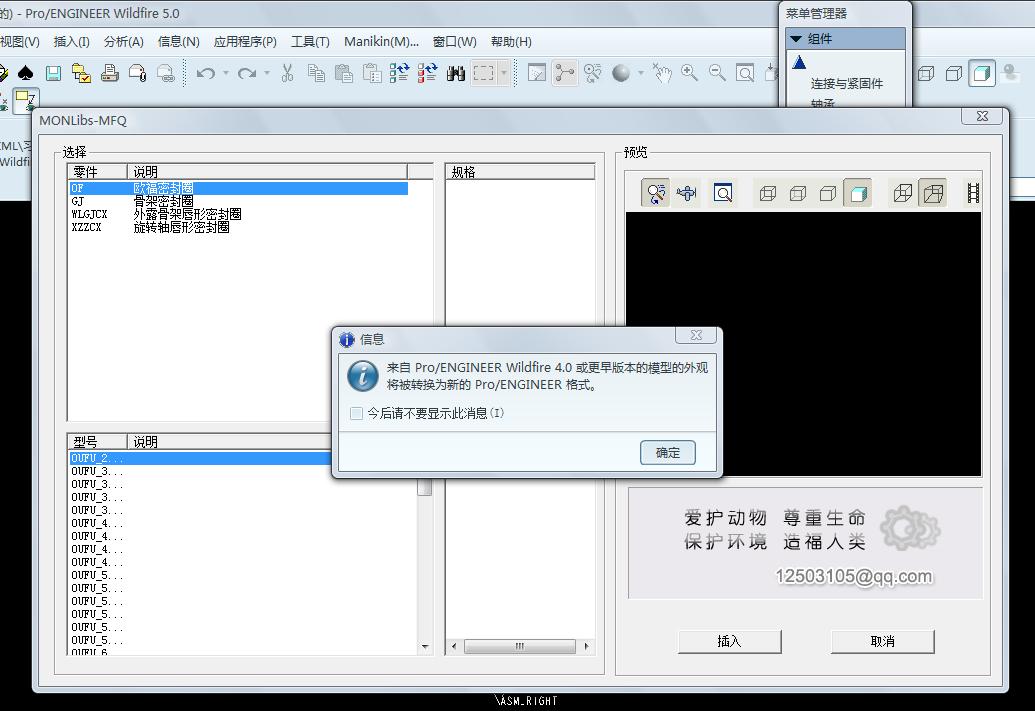Toggle No Hidden display in preview toolbar

[x=828, y=193]
